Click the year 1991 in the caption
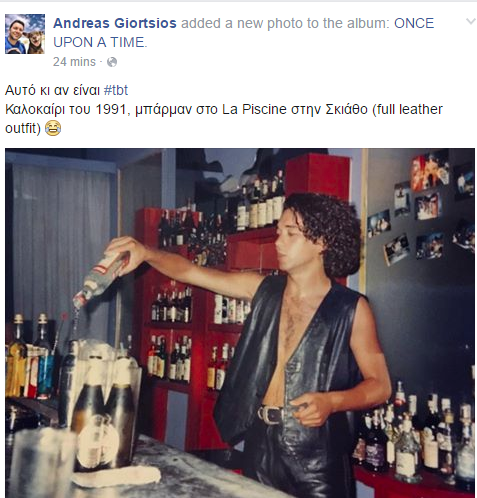The width and height of the screenshot is (477, 498). point(111,110)
